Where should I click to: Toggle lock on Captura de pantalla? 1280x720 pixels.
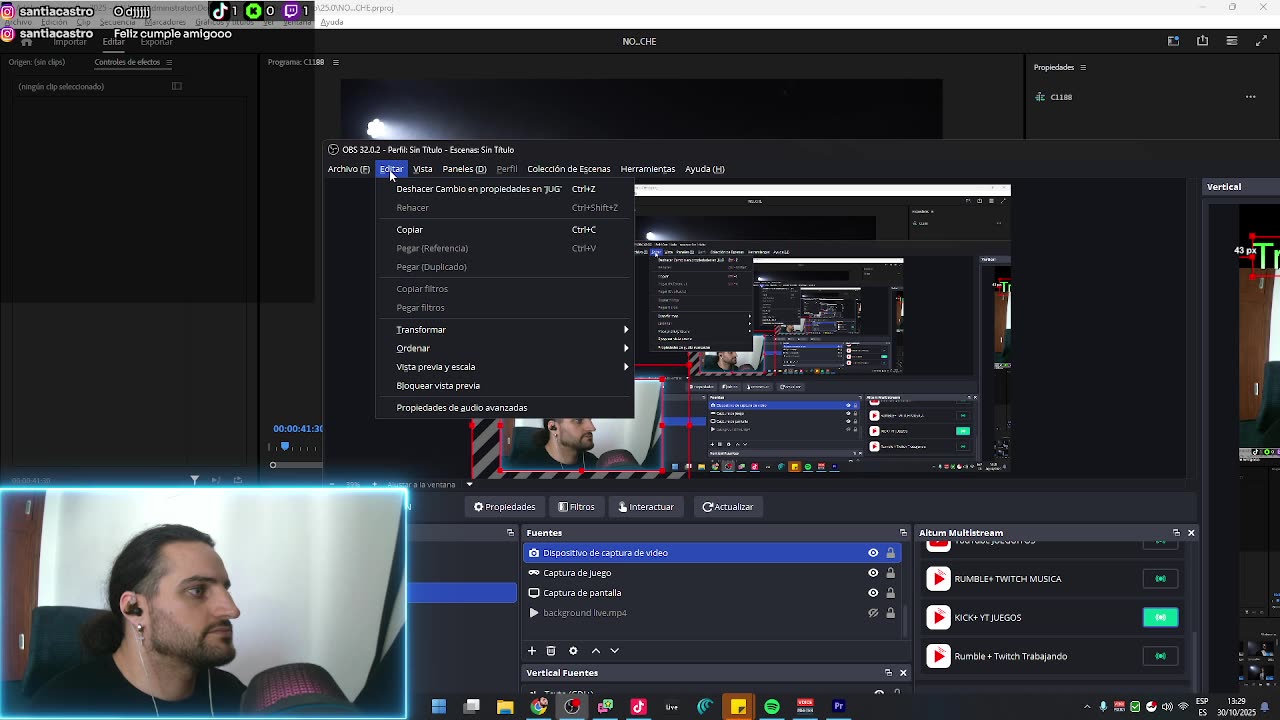891,593
